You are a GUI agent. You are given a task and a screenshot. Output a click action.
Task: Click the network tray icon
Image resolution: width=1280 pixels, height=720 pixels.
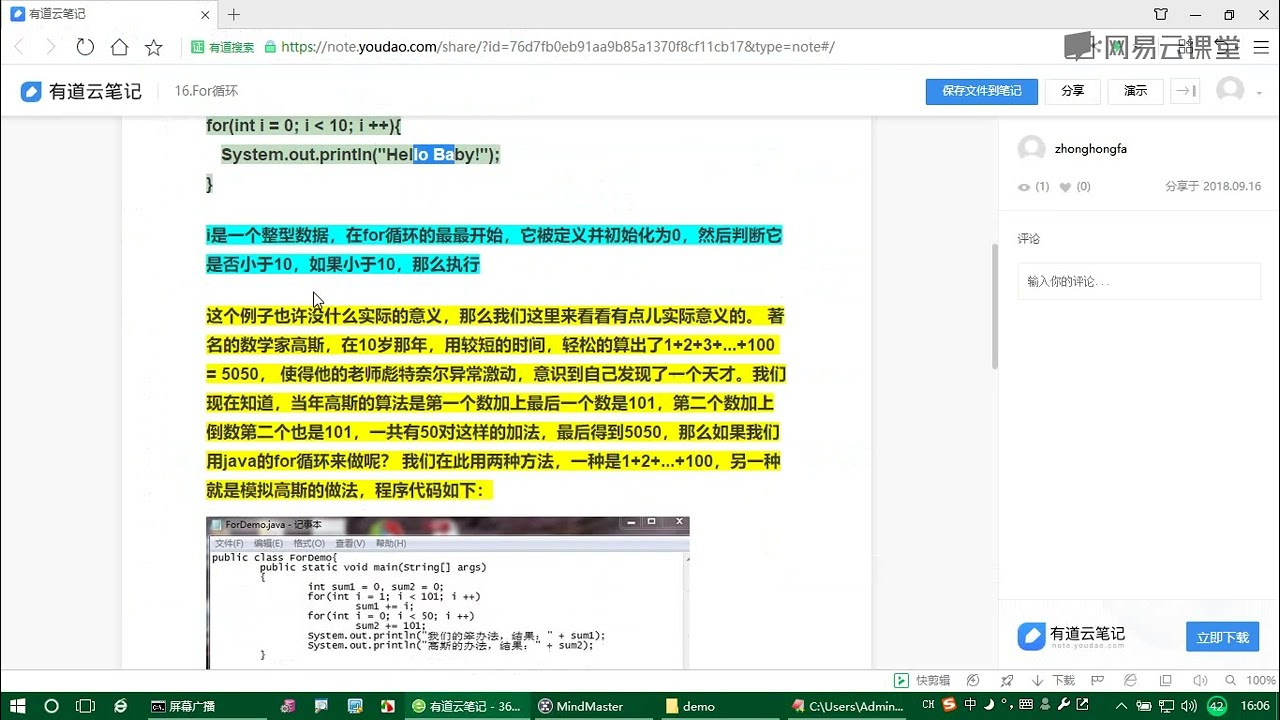coord(1166,706)
